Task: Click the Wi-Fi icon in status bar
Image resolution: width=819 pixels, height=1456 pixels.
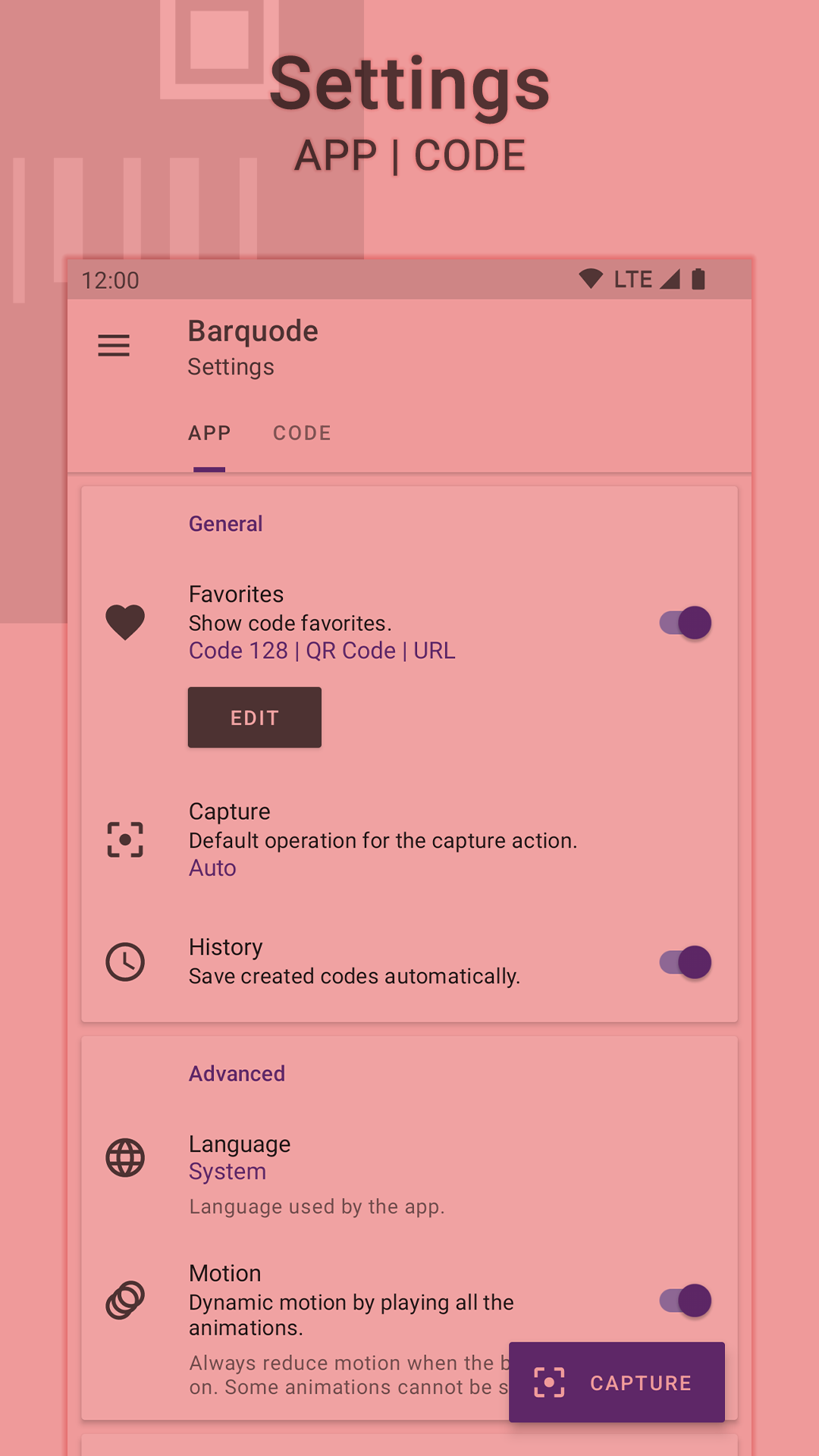Action: click(591, 278)
